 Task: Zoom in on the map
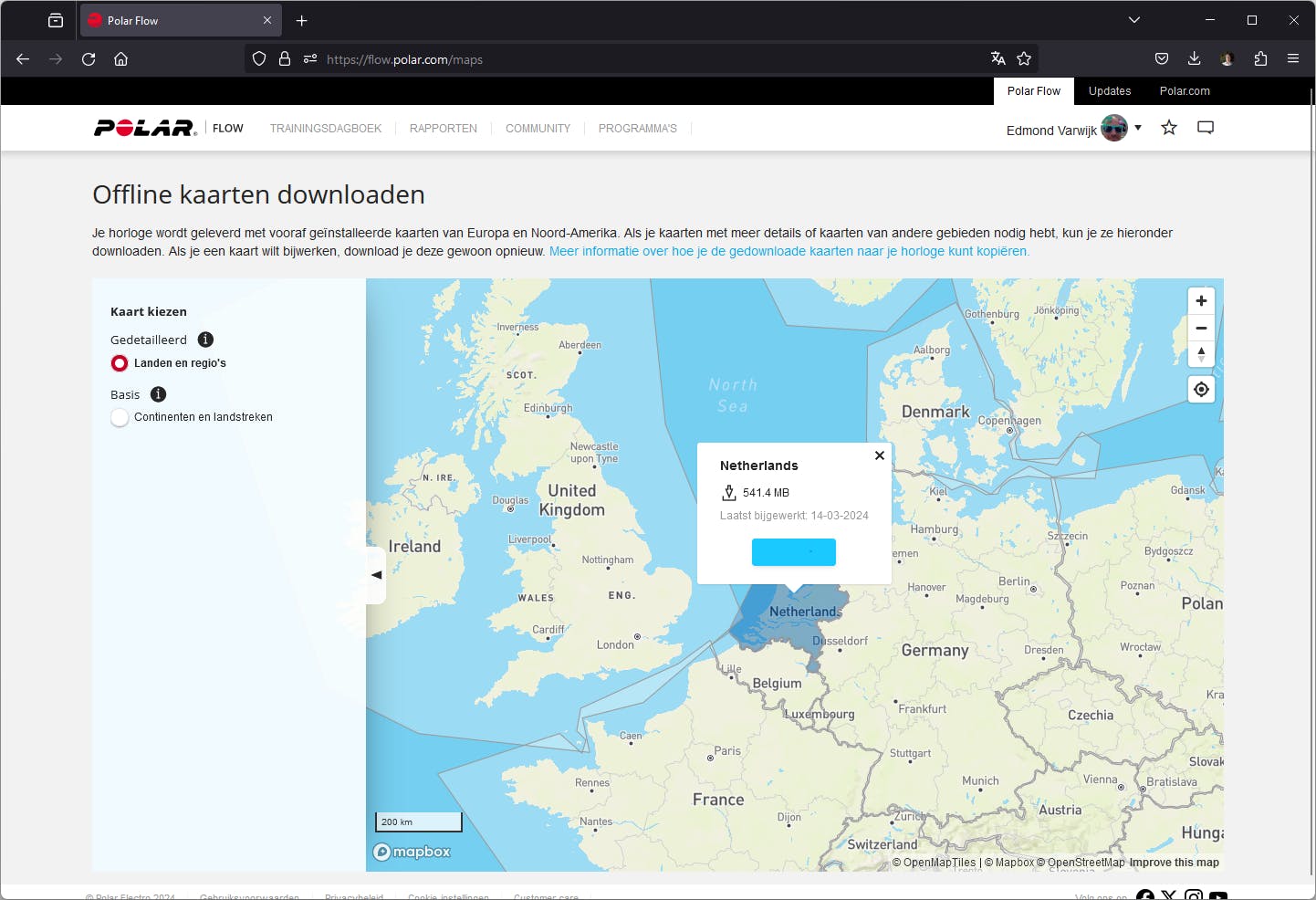[x=1201, y=301]
